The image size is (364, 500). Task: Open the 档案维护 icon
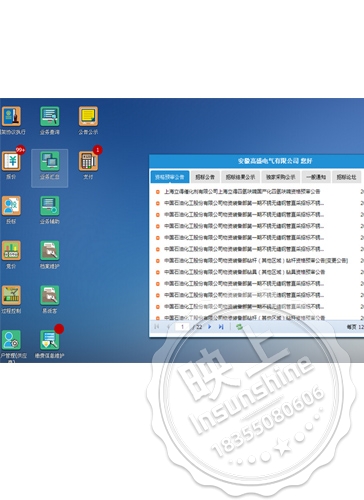(x=50, y=250)
